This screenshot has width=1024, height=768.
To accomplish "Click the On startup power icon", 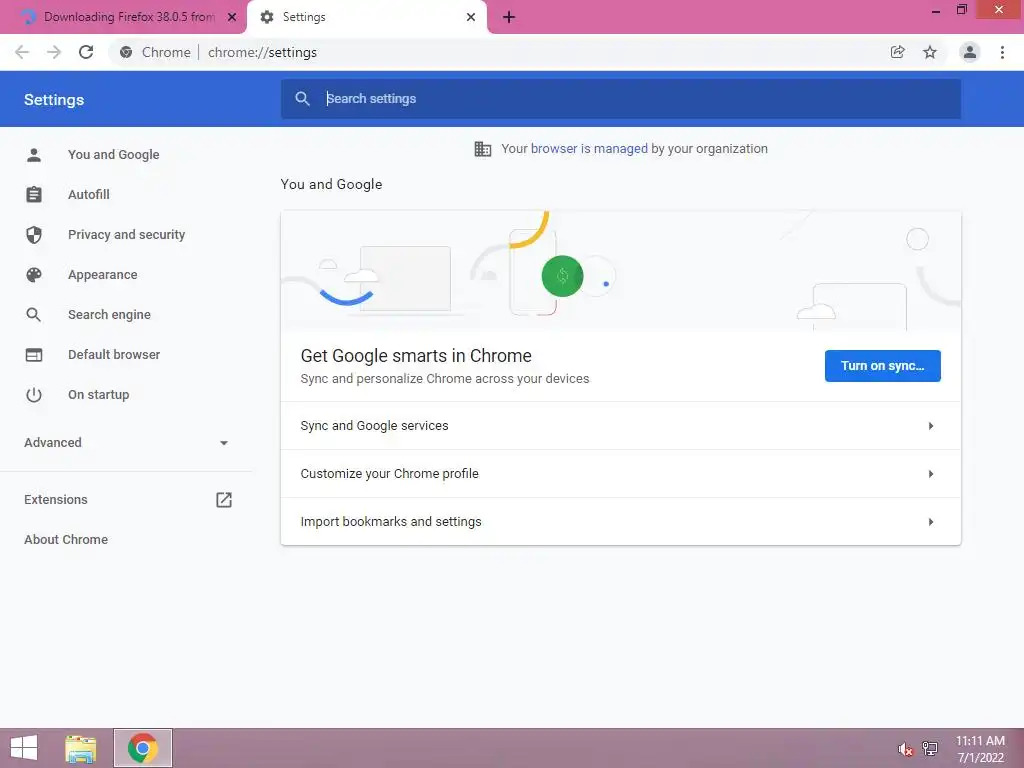I will pyautogui.click(x=34, y=394).
